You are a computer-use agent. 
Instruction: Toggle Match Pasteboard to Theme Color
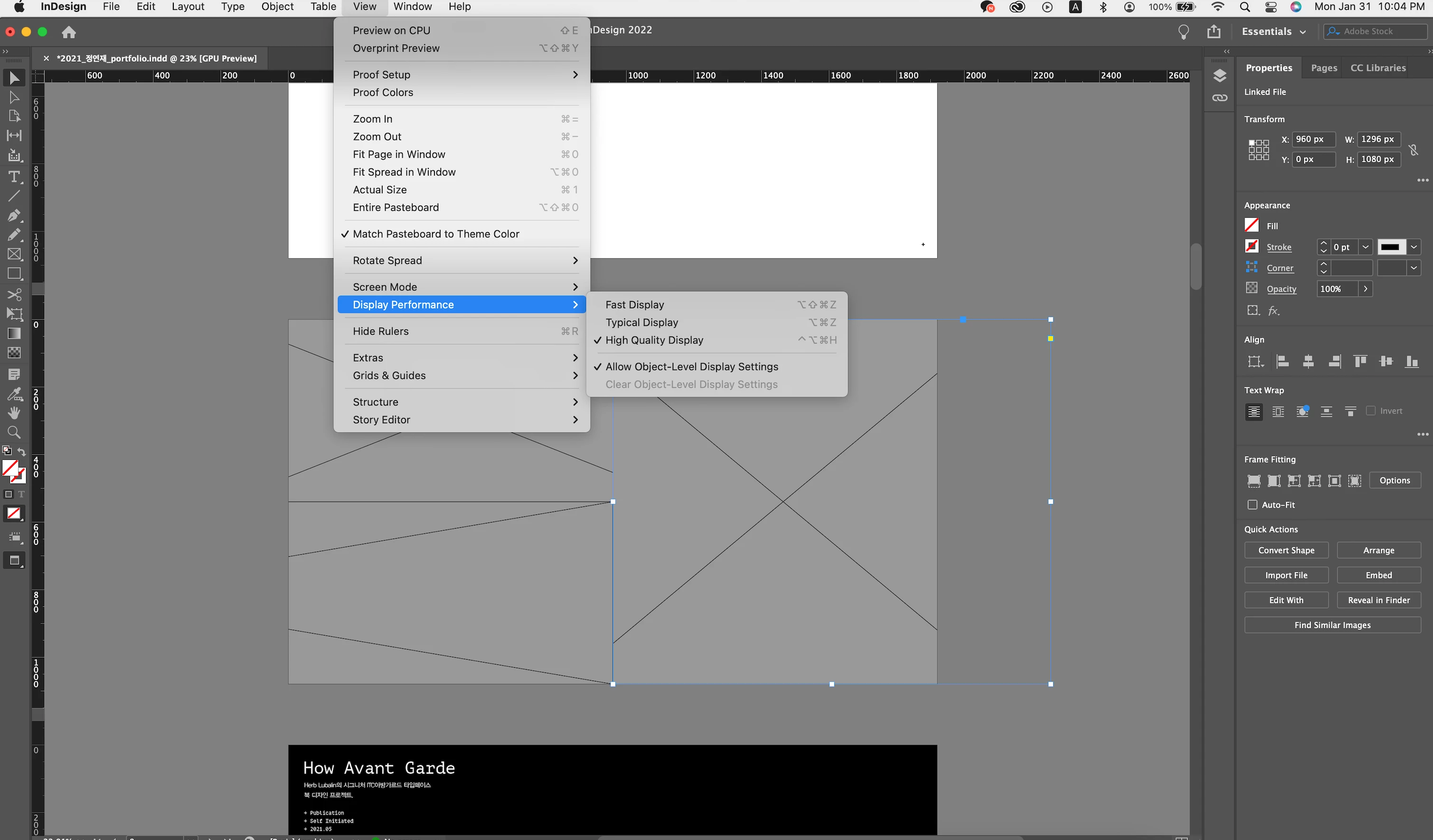(x=435, y=234)
